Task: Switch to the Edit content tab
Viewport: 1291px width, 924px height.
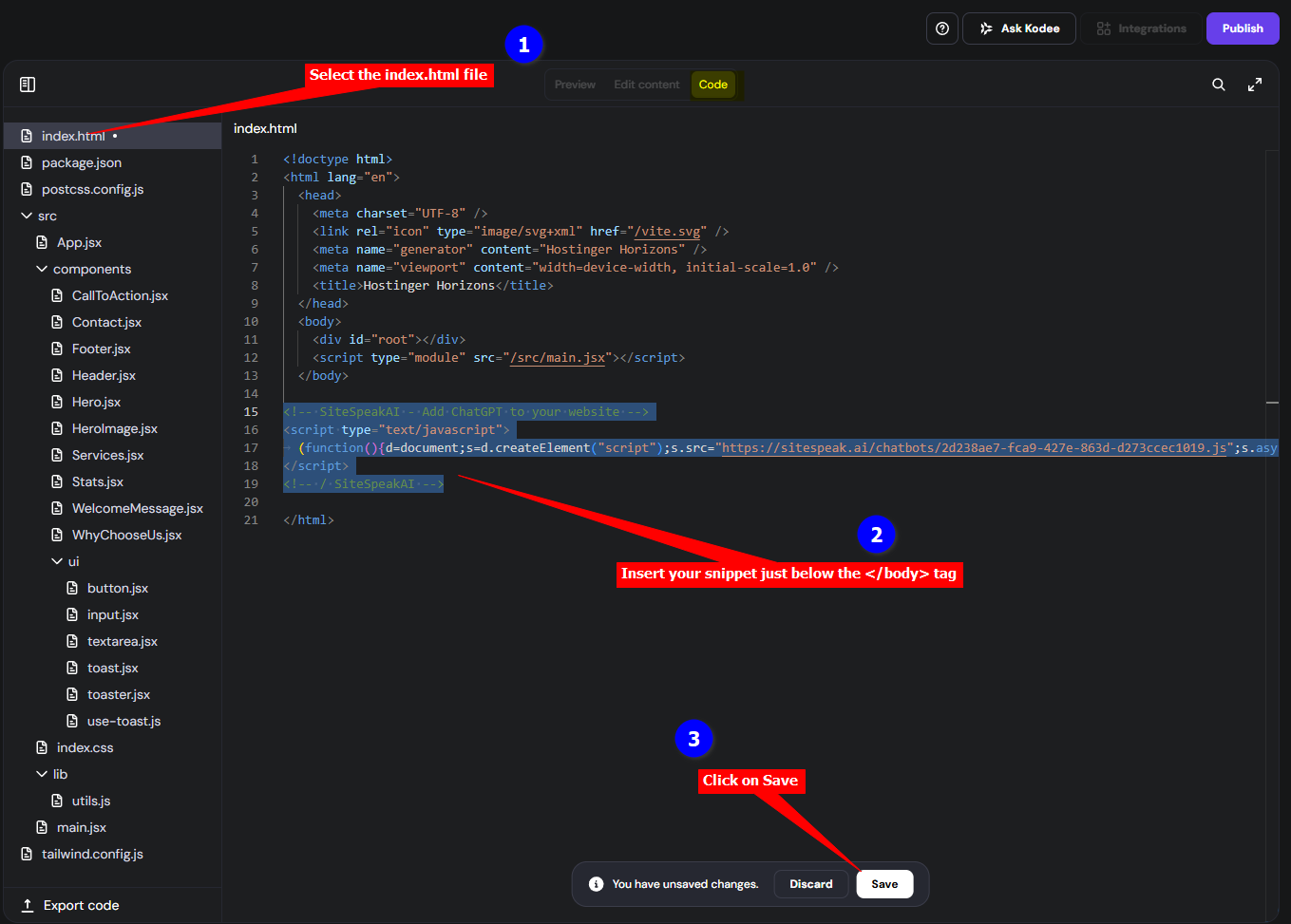Action: pyautogui.click(x=646, y=85)
